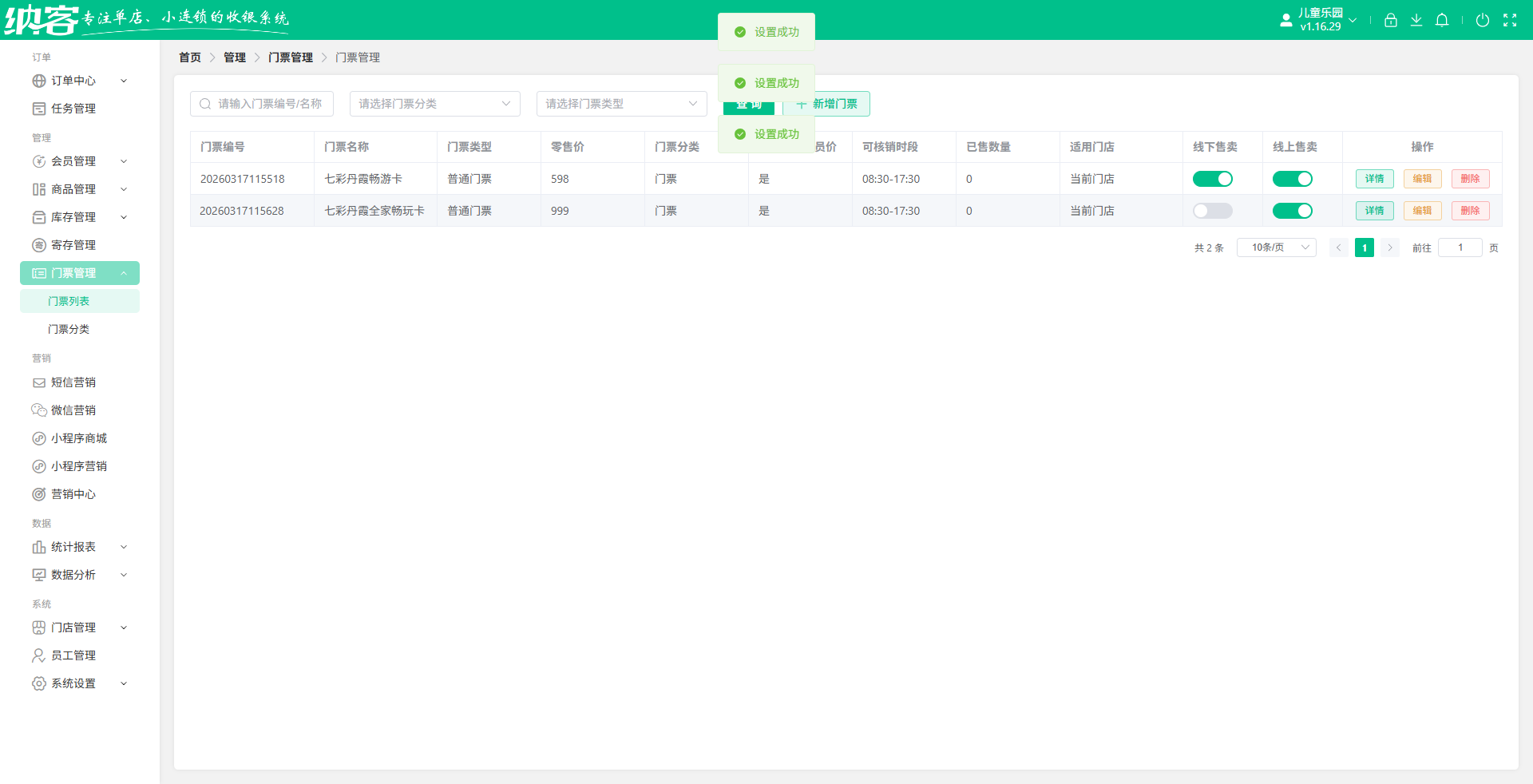Change the 10条/页 page size selector
This screenshot has width=1533, height=784.
(x=1276, y=247)
